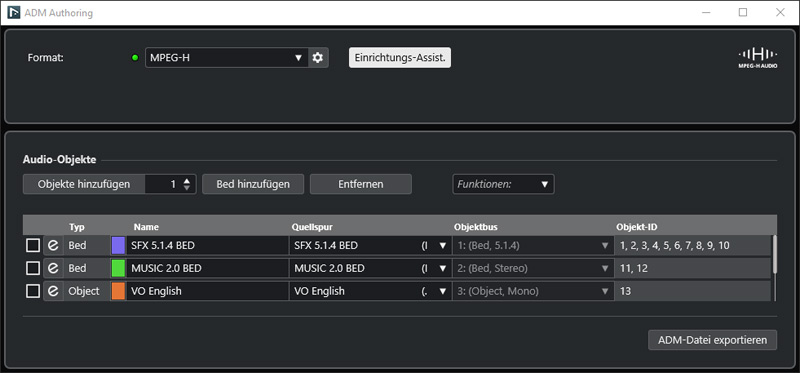The height and width of the screenshot is (373, 800).
Task: Click the Entfernen button
Action: point(361,184)
